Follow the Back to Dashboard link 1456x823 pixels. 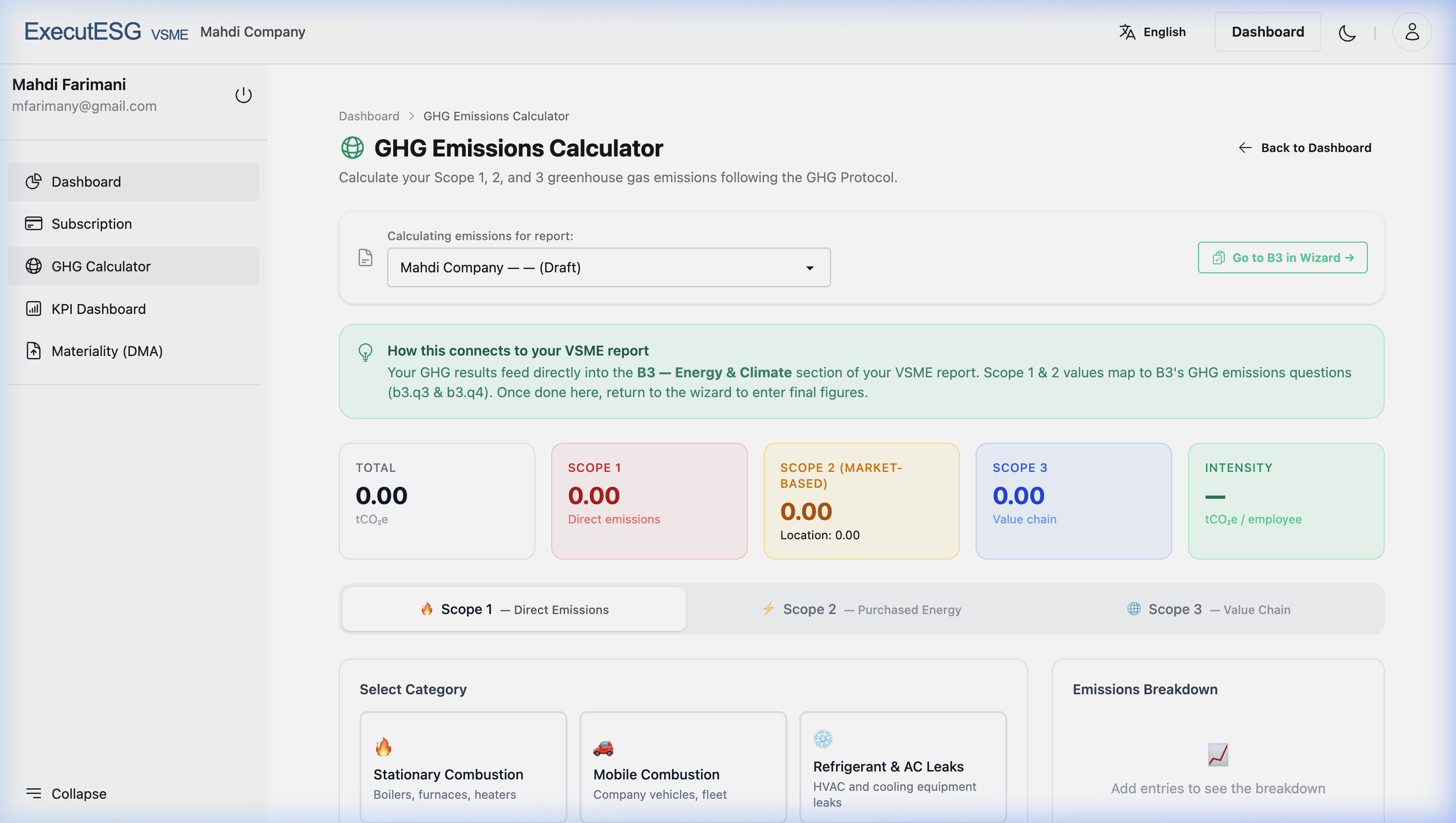pos(1305,148)
